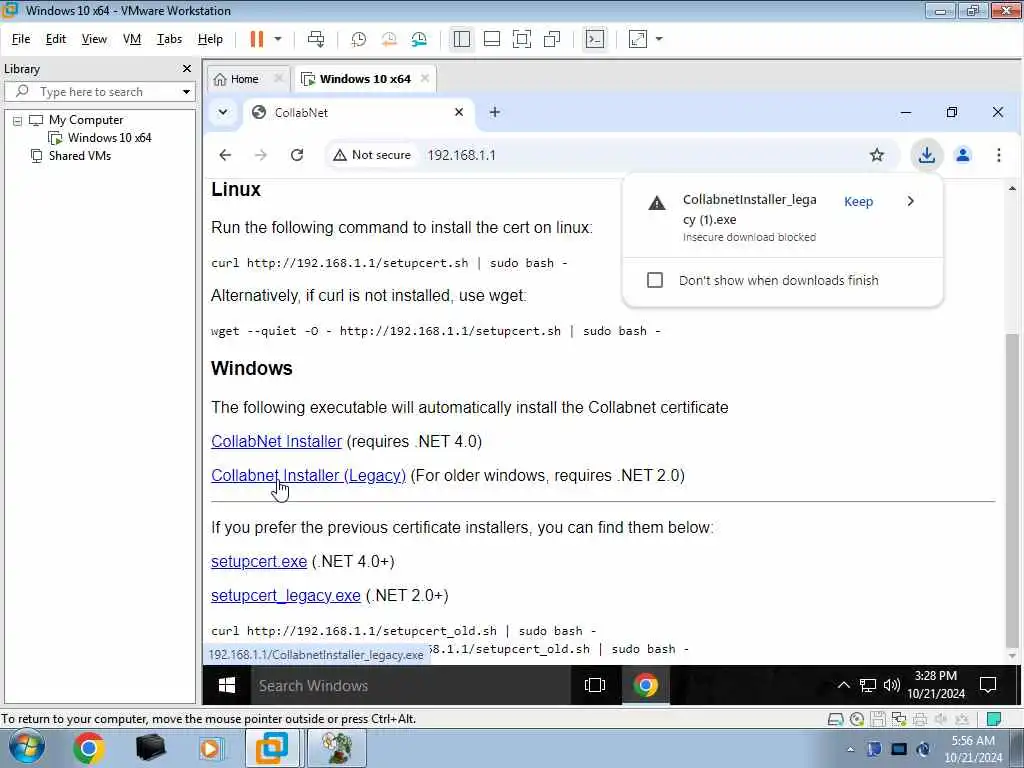Bookmark this page with star icon

click(876, 155)
